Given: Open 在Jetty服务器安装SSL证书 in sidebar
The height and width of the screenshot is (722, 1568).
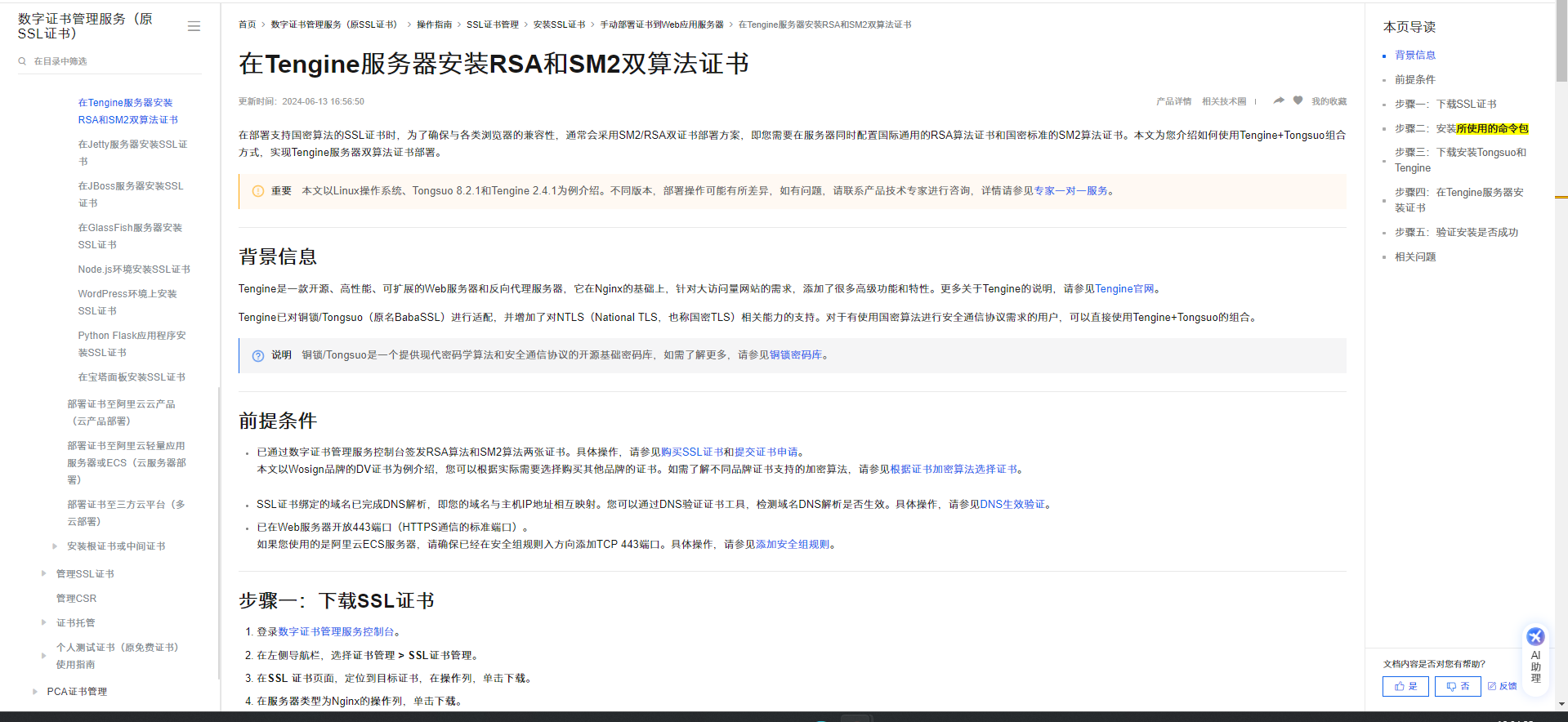Looking at the screenshot, I should (132, 153).
